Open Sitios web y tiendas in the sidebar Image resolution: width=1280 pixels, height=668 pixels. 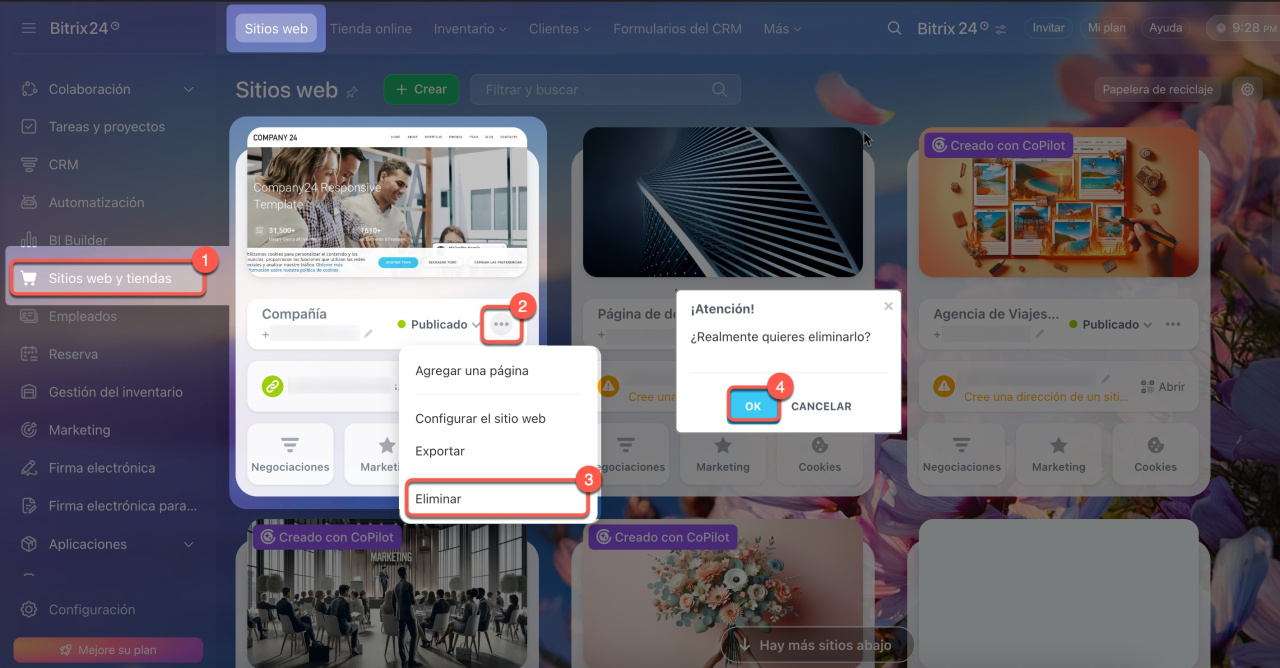click(x=108, y=279)
